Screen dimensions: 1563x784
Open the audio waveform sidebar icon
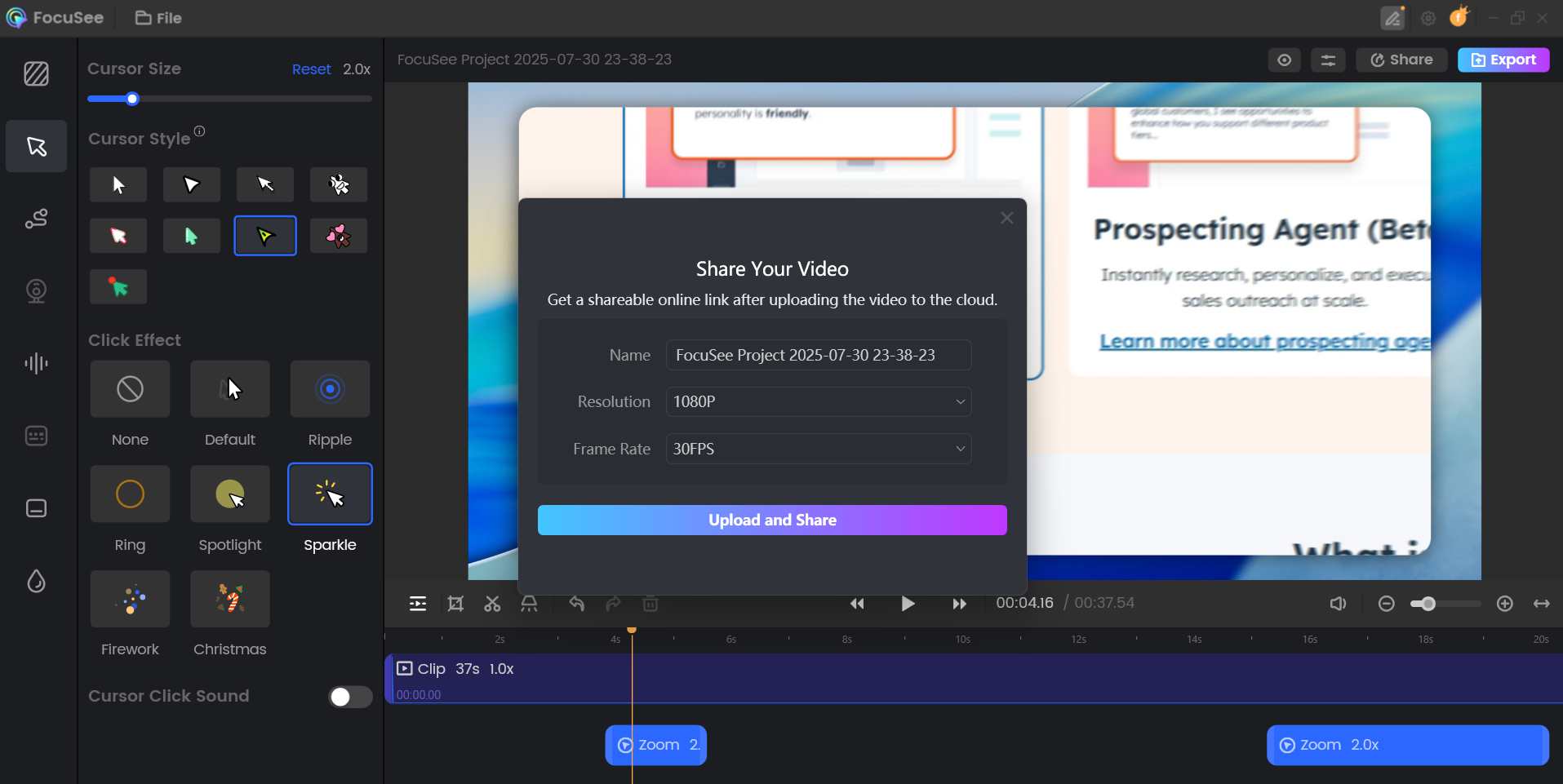(x=36, y=363)
